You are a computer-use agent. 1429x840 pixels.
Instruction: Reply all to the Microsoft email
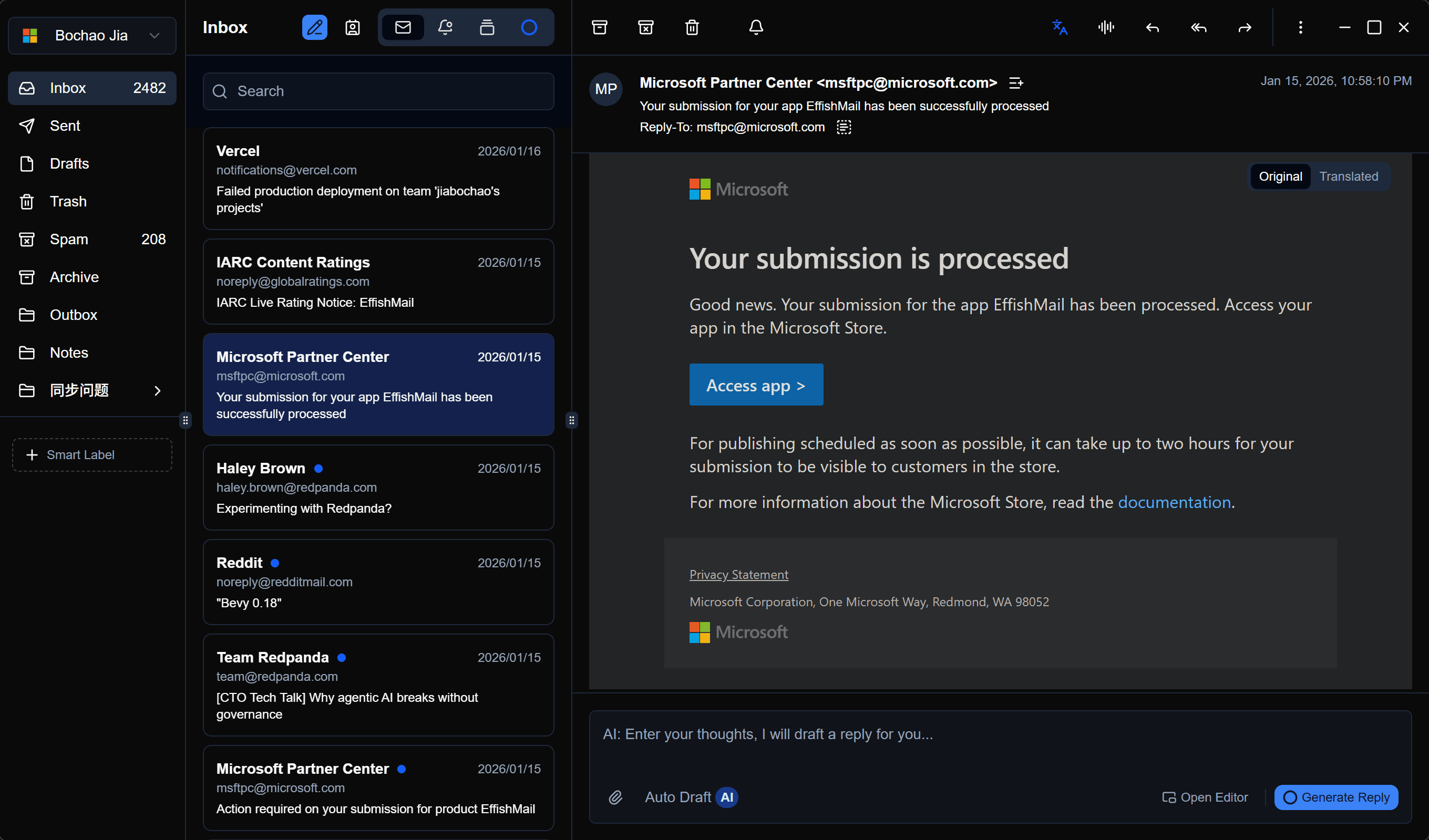(x=1199, y=27)
